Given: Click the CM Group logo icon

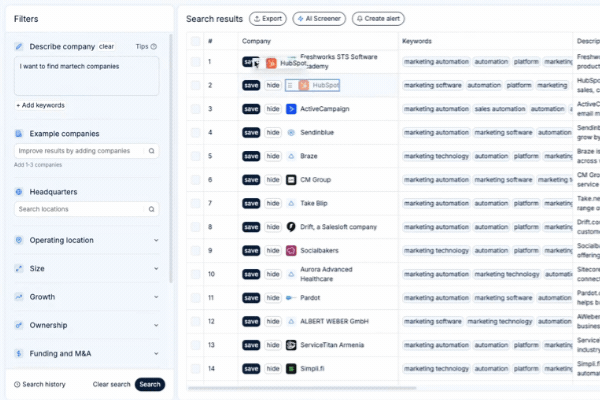Looking at the screenshot, I should tap(291, 180).
